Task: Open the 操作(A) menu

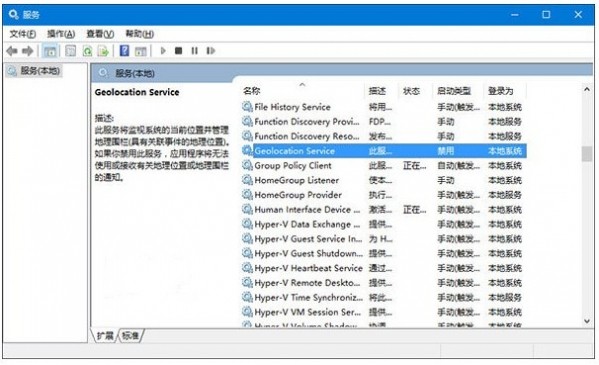Action: point(61,34)
